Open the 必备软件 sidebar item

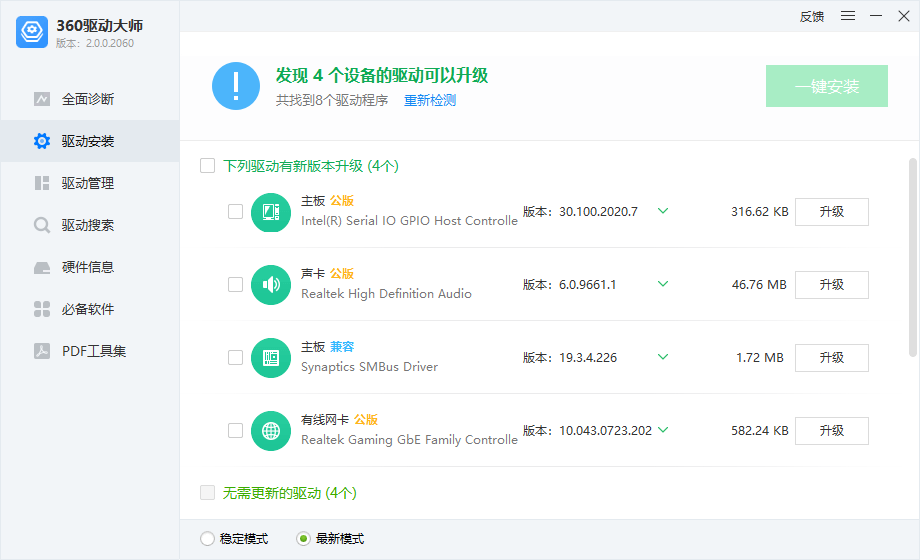(x=90, y=309)
